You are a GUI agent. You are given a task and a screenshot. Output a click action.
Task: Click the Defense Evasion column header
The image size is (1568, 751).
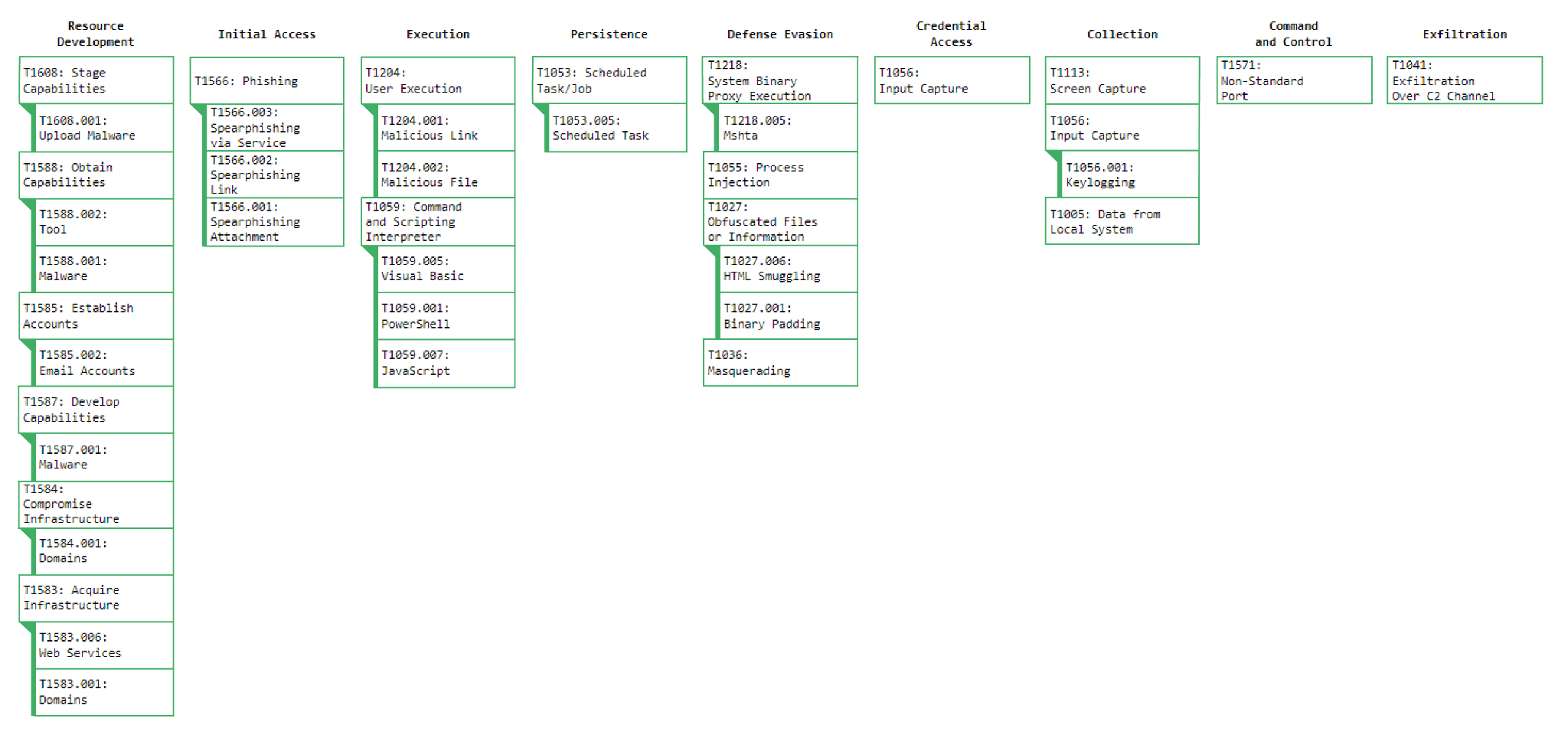coord(780,34)
